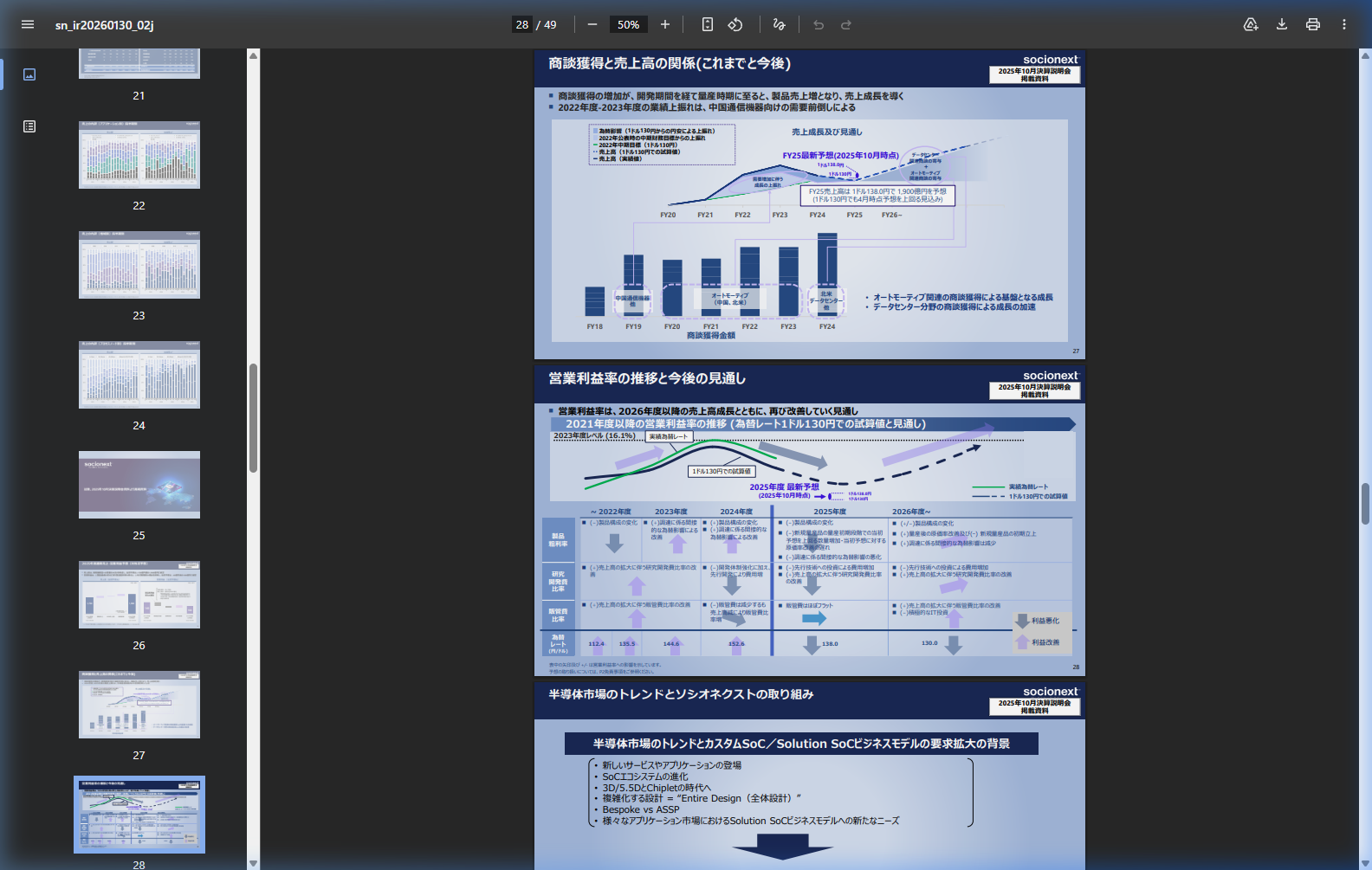Click the fit to page icon
Image resolution: width=1372 pixels, height=870 pixels.
(x=708, y=24)
